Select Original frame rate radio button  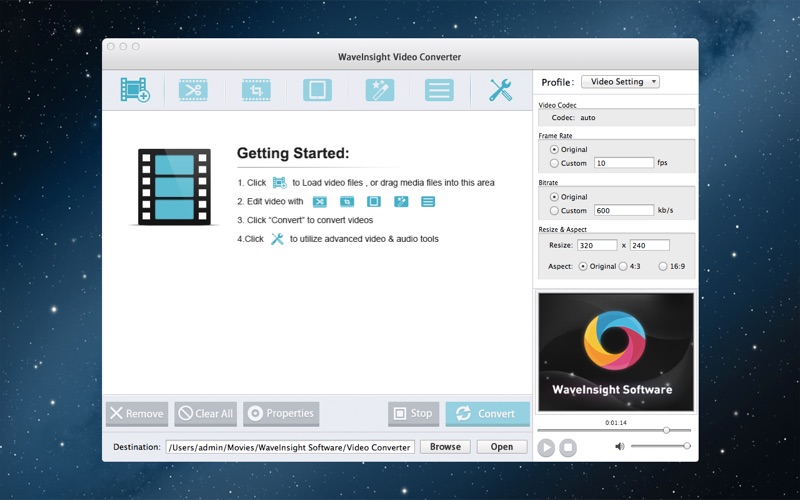pyautogui.click(x=554, y=149)
